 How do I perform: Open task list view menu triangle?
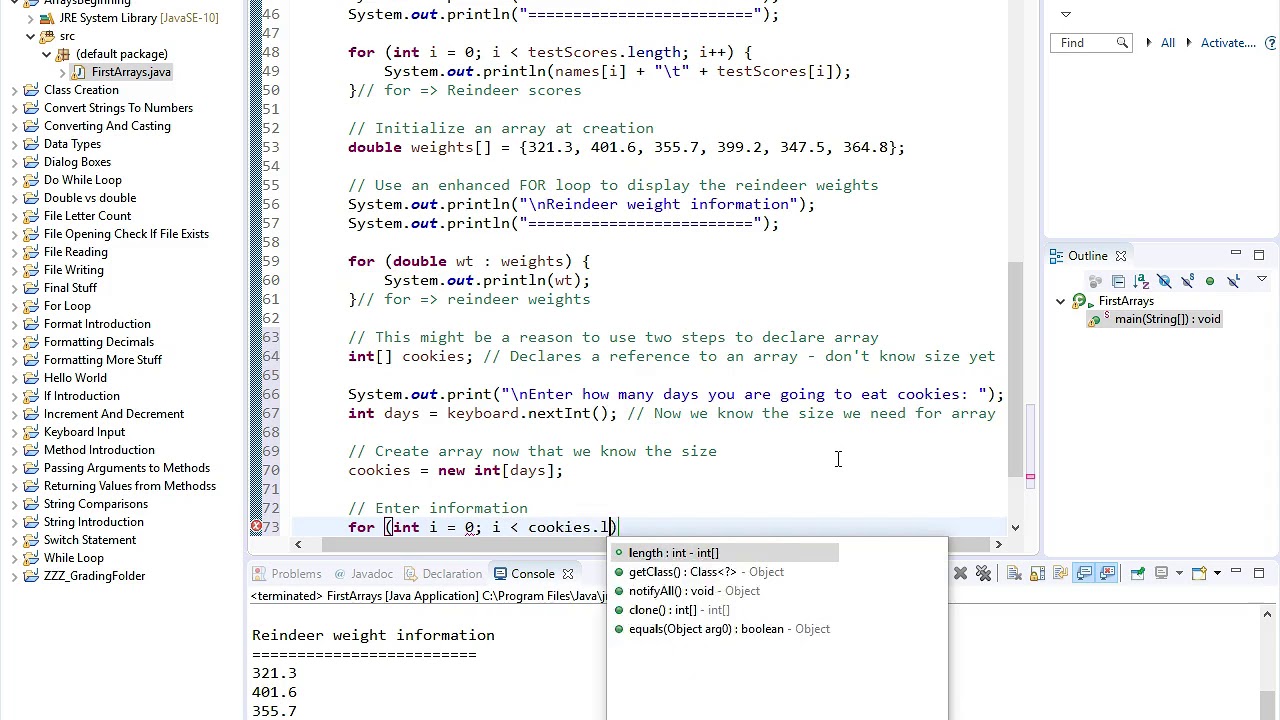[1066, 14]
